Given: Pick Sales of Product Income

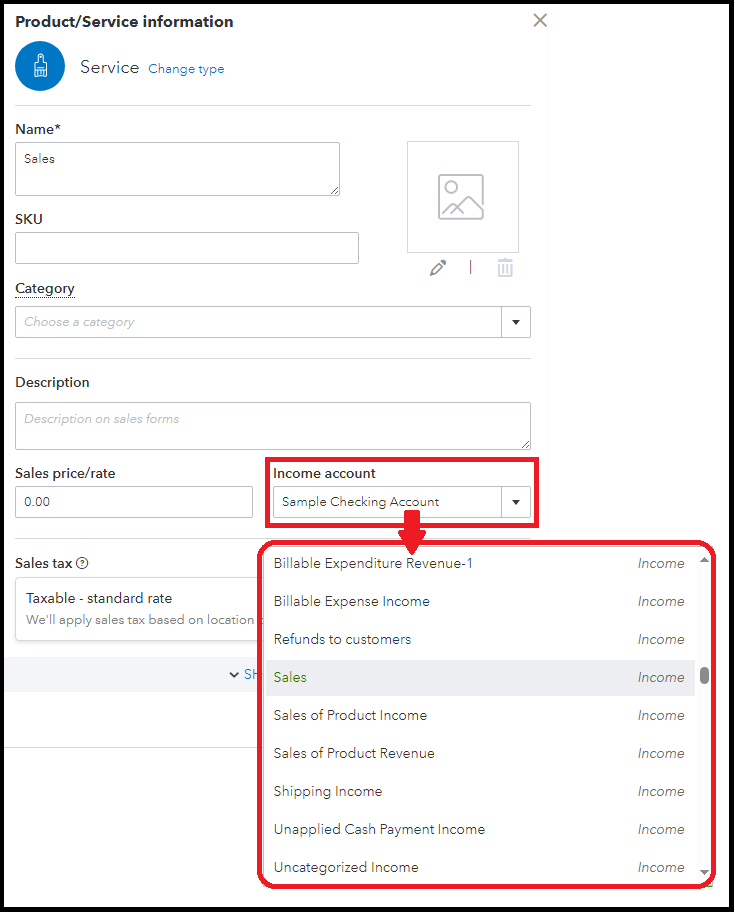Looking at the screenshot, I should click(350, 715).
